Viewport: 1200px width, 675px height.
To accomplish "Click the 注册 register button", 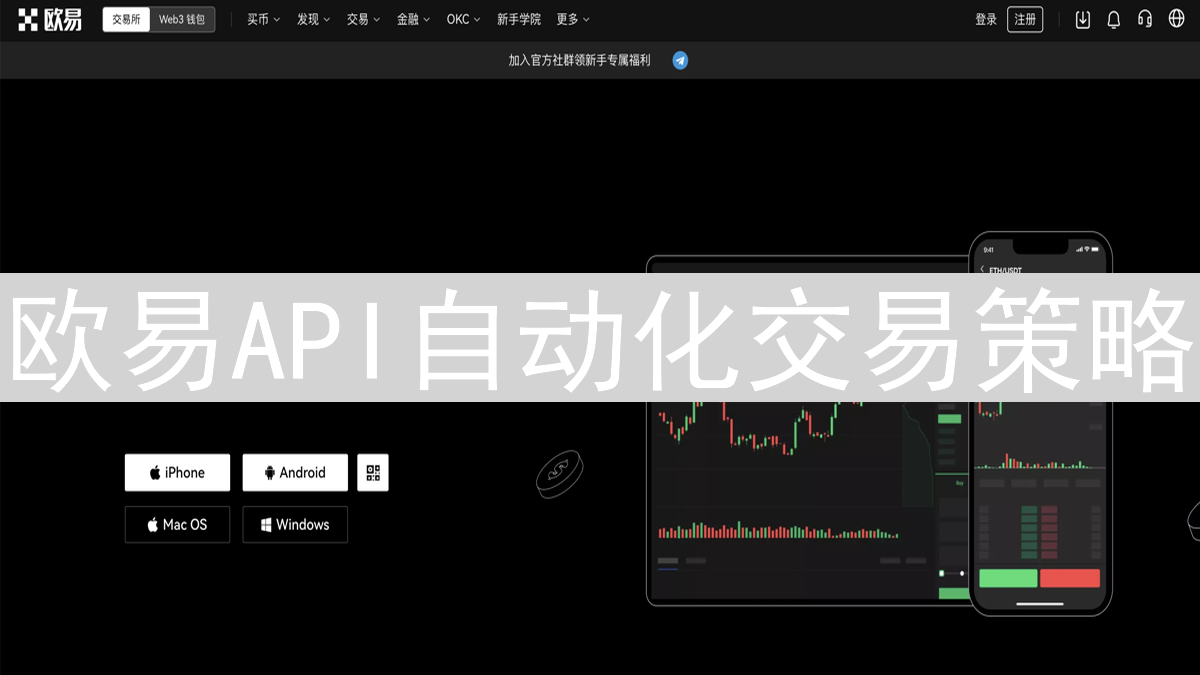I will 1025,19.
